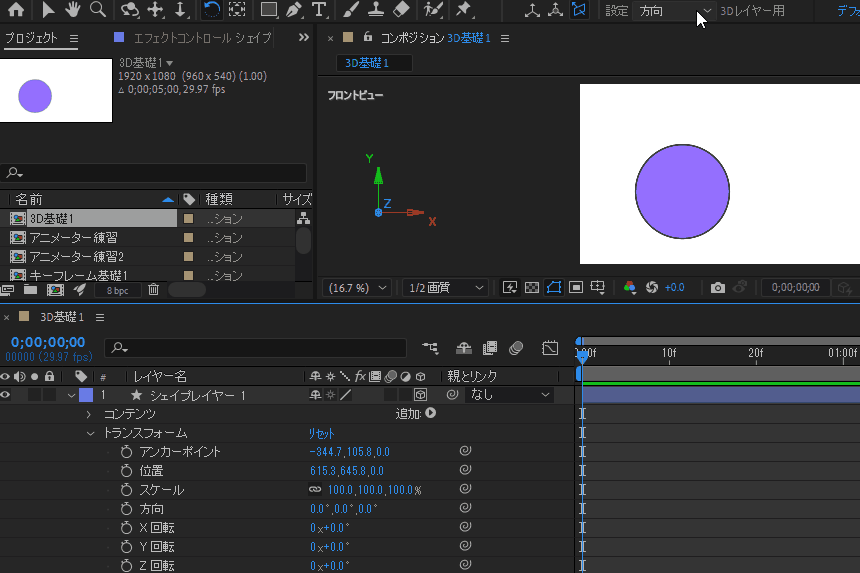Hide shape layer 1 with eye icon
The height and width of the screenshot is (573, 860).
coord(5,395)
